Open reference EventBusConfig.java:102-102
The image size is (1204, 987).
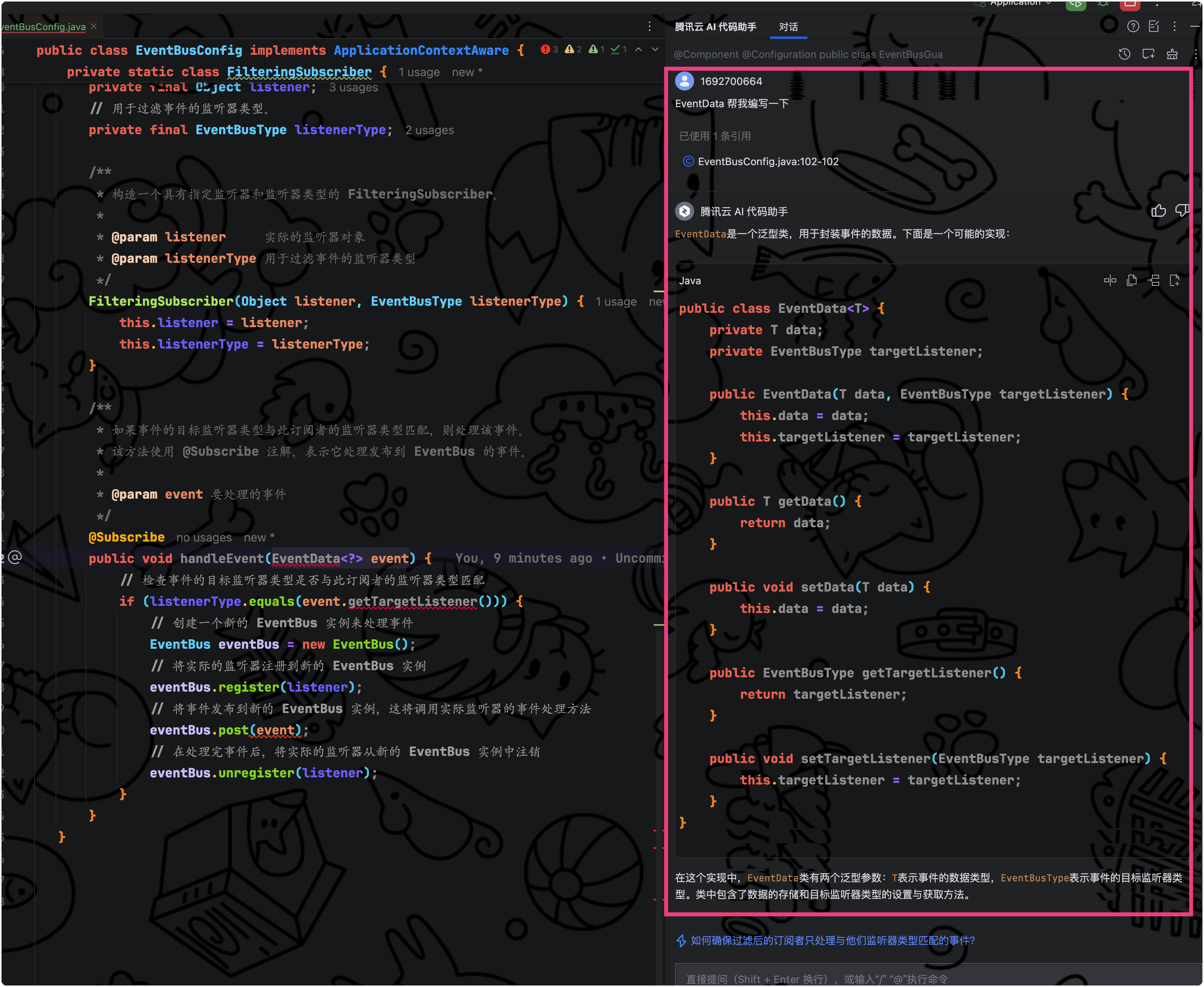(x=760, y=162)
